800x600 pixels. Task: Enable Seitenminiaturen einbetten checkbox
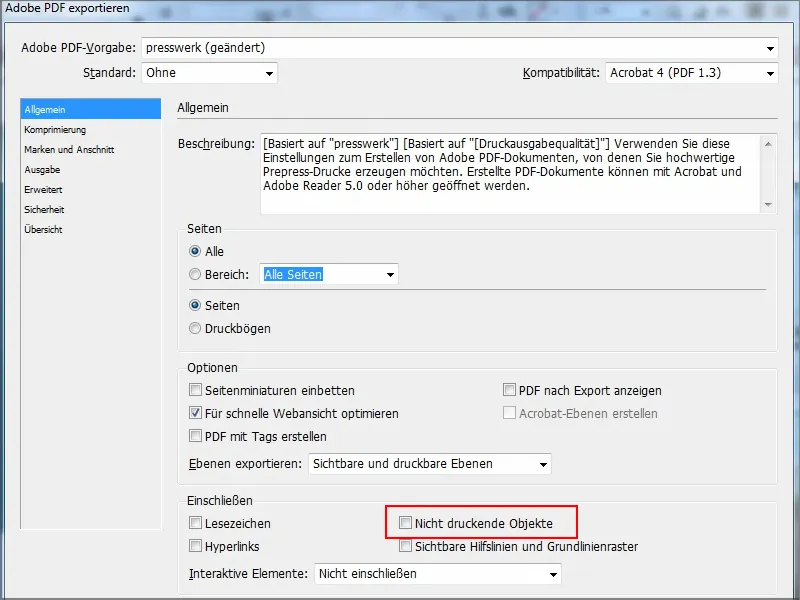tap(195, 390)
